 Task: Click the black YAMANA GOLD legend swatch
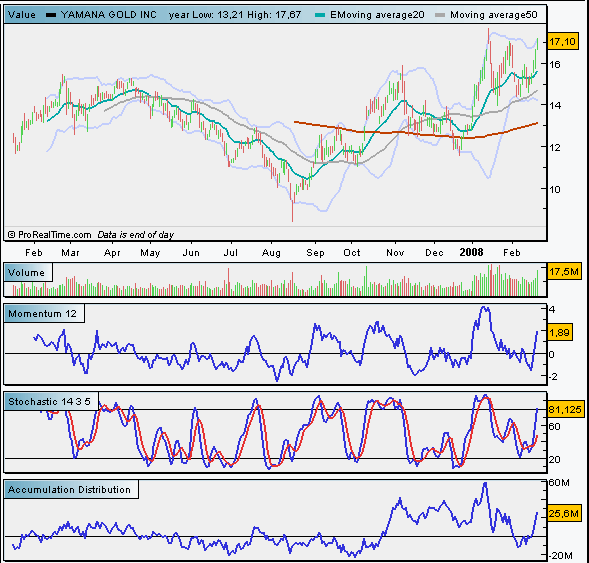click(51, 15)
